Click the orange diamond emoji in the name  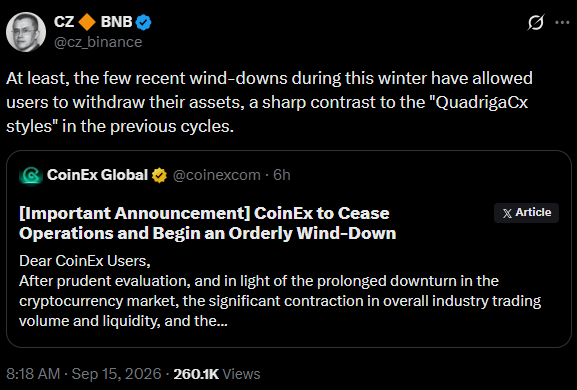tap(87, 22)
